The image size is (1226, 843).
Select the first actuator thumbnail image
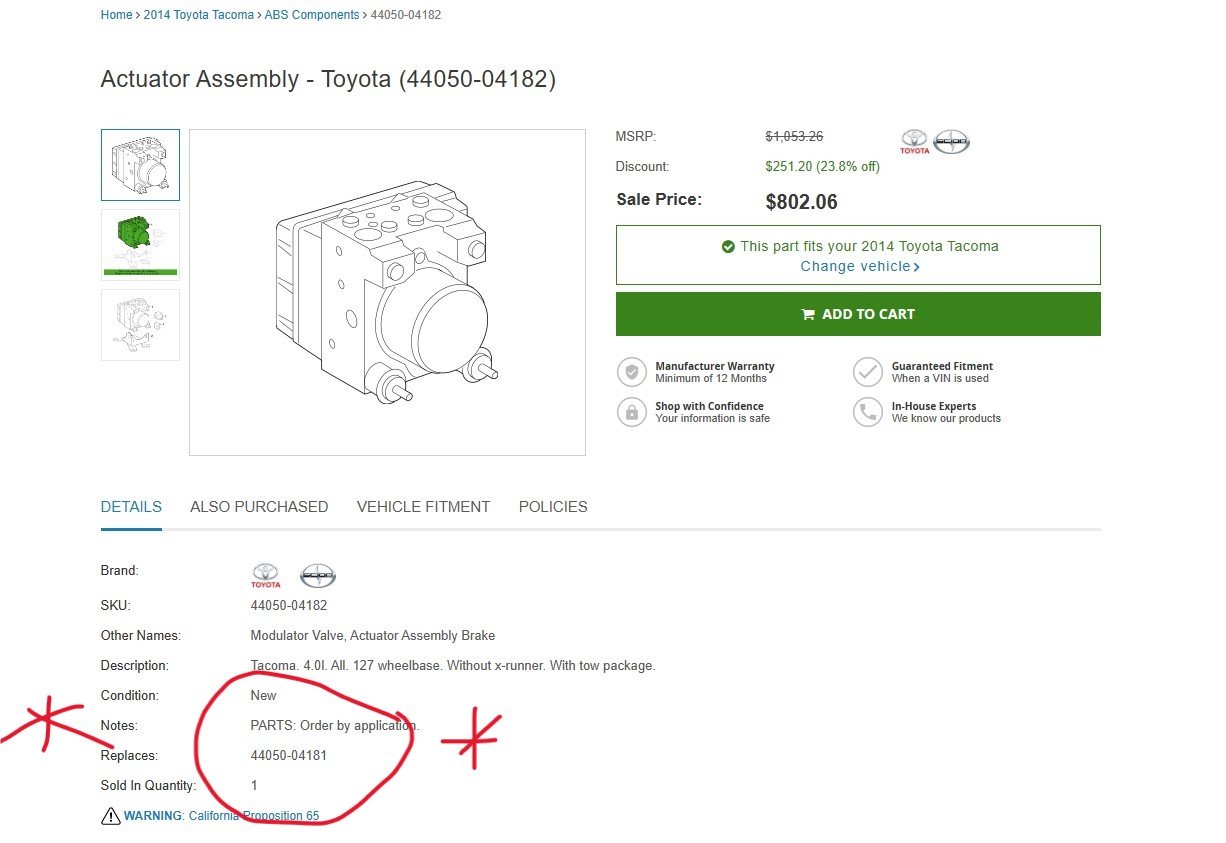tap(140, 165)
